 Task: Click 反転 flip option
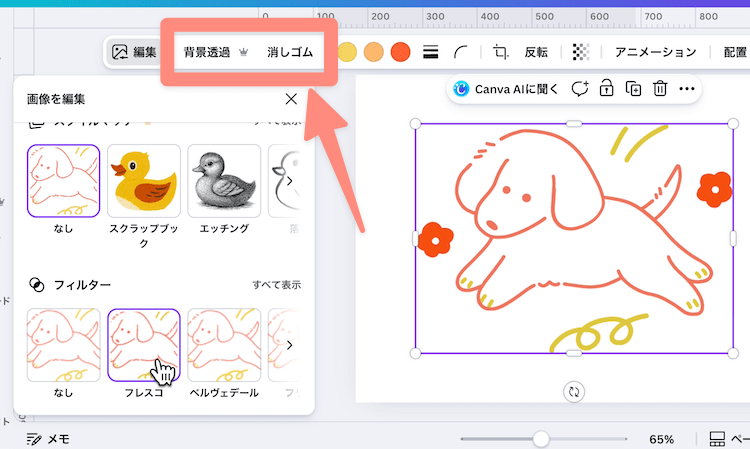(536, 52)
